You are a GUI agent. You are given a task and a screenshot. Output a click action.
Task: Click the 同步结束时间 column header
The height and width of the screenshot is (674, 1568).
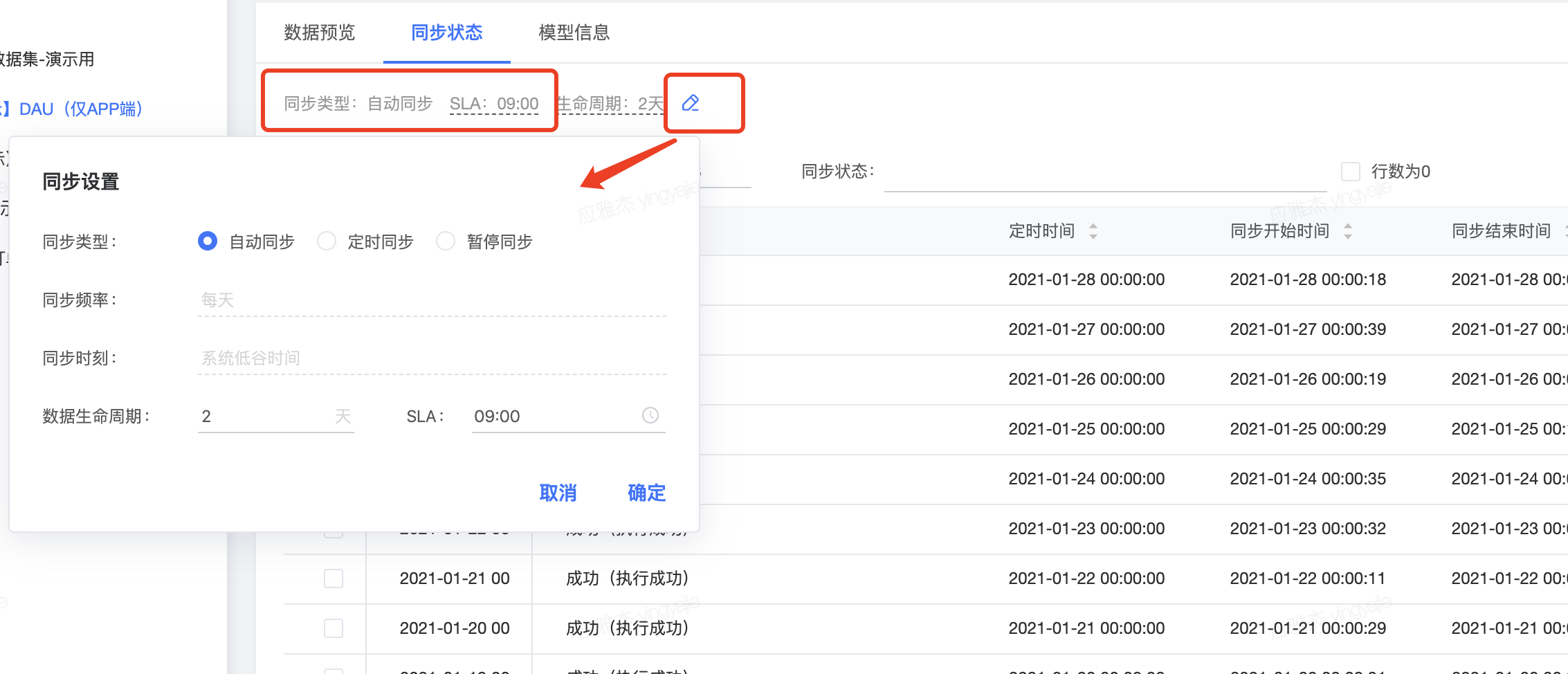pyautogui.click(x=1502, y=230)
